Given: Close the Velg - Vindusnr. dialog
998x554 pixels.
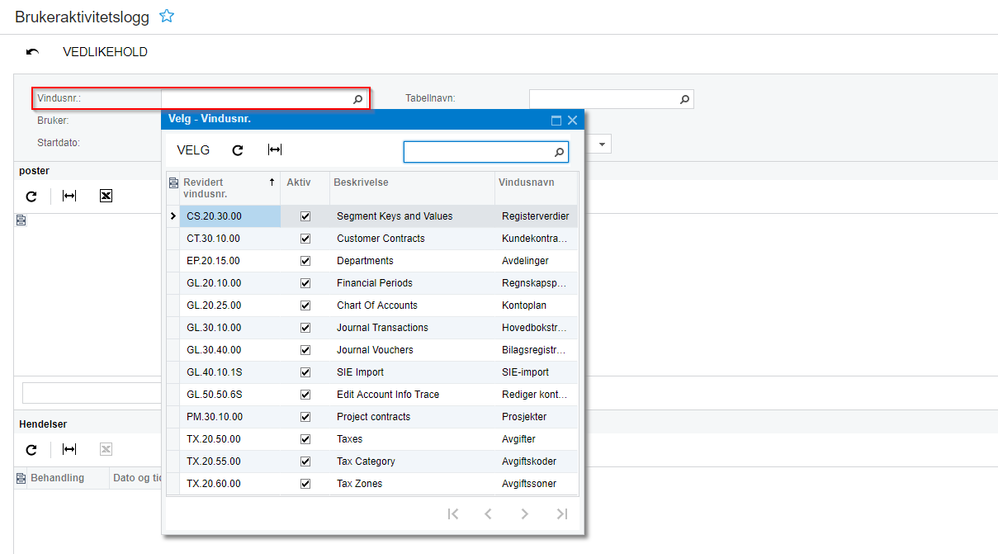Looking at the screenshot, I should tap(572, 120).
